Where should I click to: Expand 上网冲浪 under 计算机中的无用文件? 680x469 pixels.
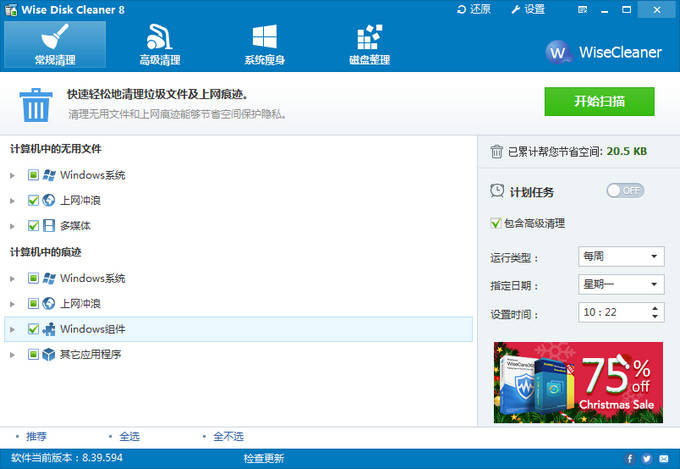click(13, 200)
